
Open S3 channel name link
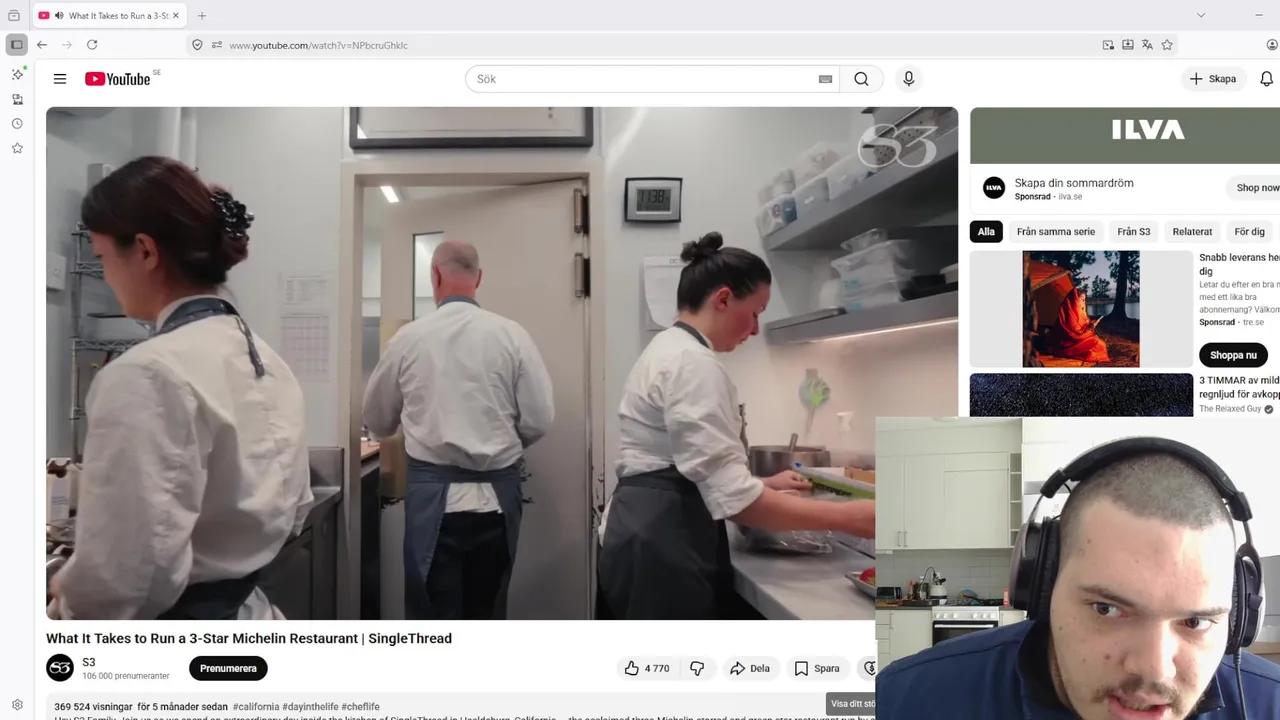89,662
